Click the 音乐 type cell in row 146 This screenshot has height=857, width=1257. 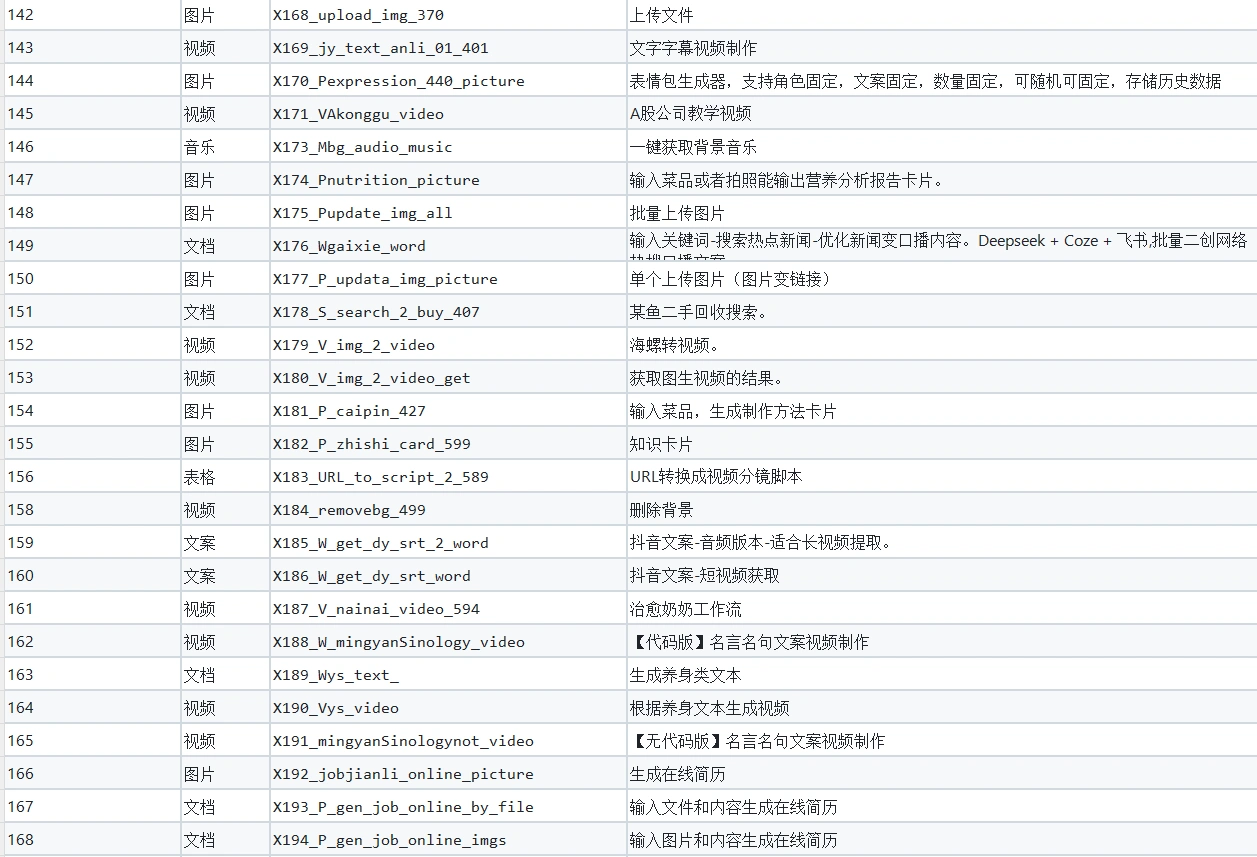click(199, 147)
